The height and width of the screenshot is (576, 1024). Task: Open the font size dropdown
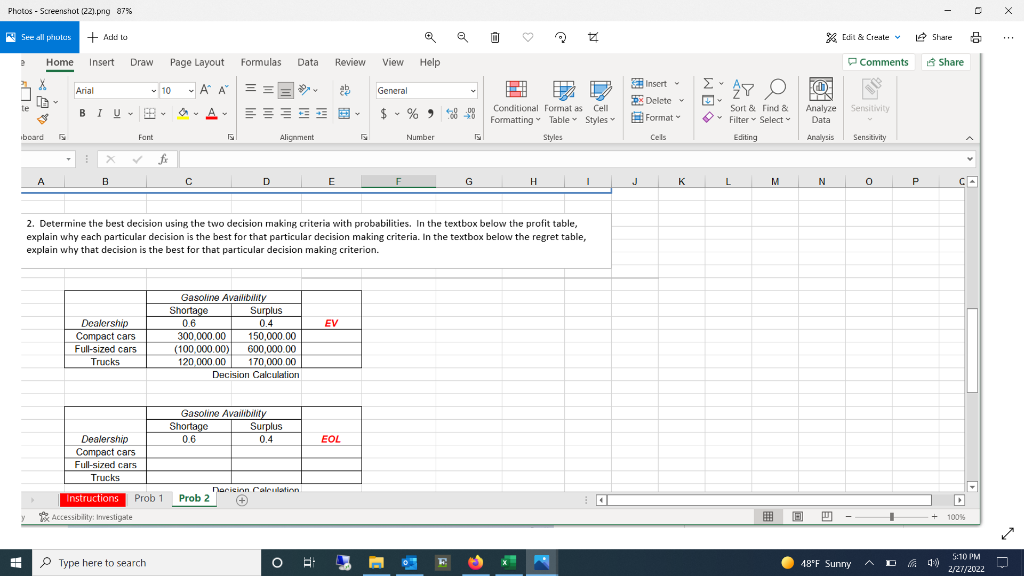[x=190, y=90]
